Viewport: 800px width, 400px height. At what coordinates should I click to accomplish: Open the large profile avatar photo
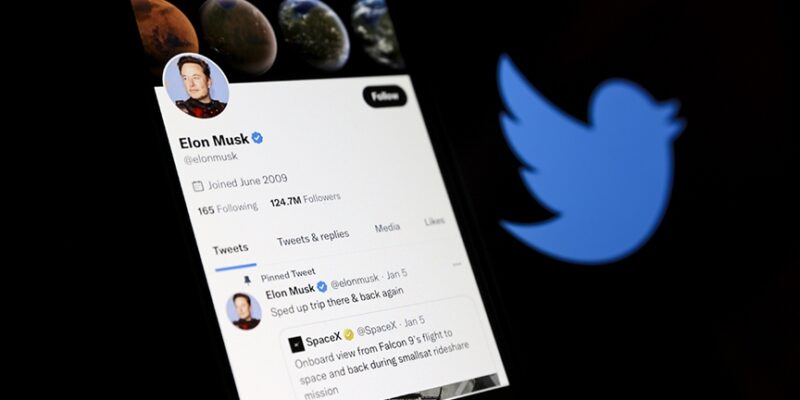coord(195,86)
